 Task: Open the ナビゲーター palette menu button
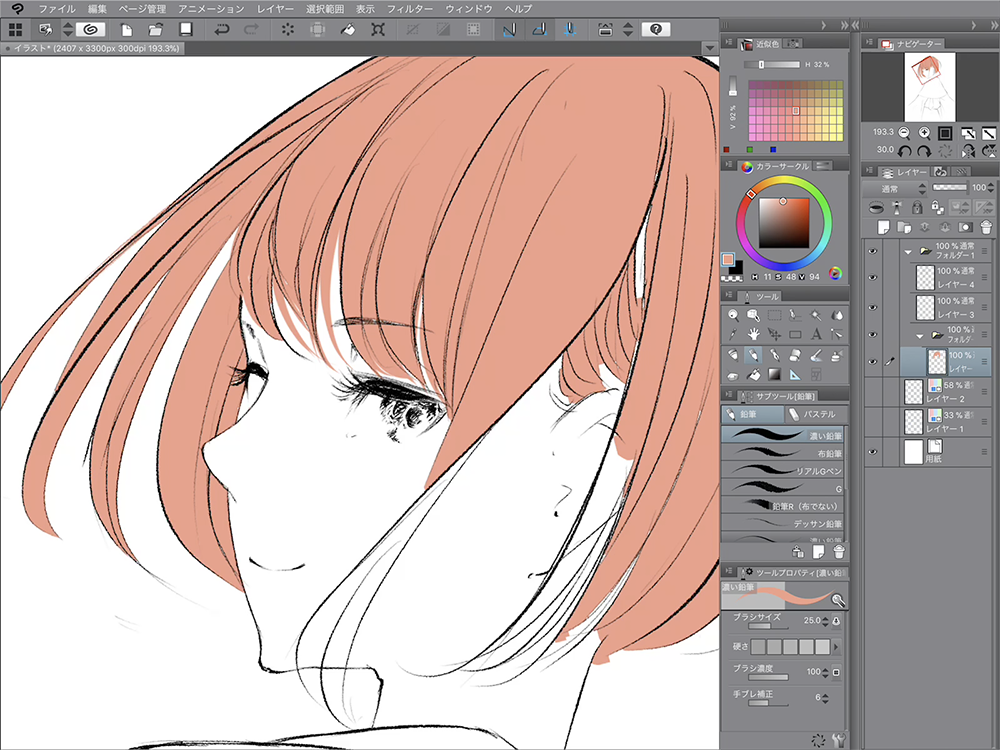click(x=869, y=43)
